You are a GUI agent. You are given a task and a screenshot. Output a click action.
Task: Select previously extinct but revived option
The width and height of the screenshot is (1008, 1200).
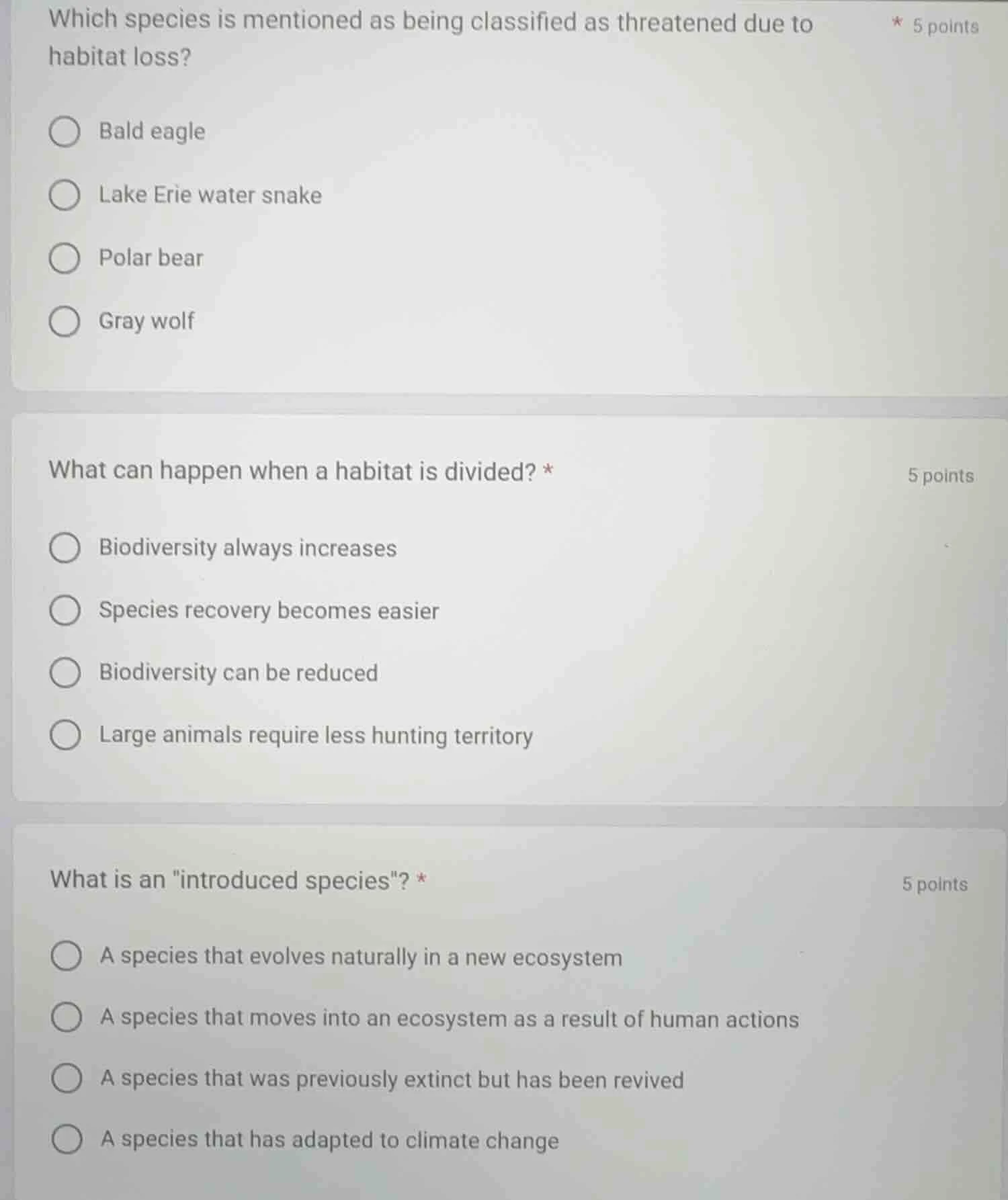65,1080
